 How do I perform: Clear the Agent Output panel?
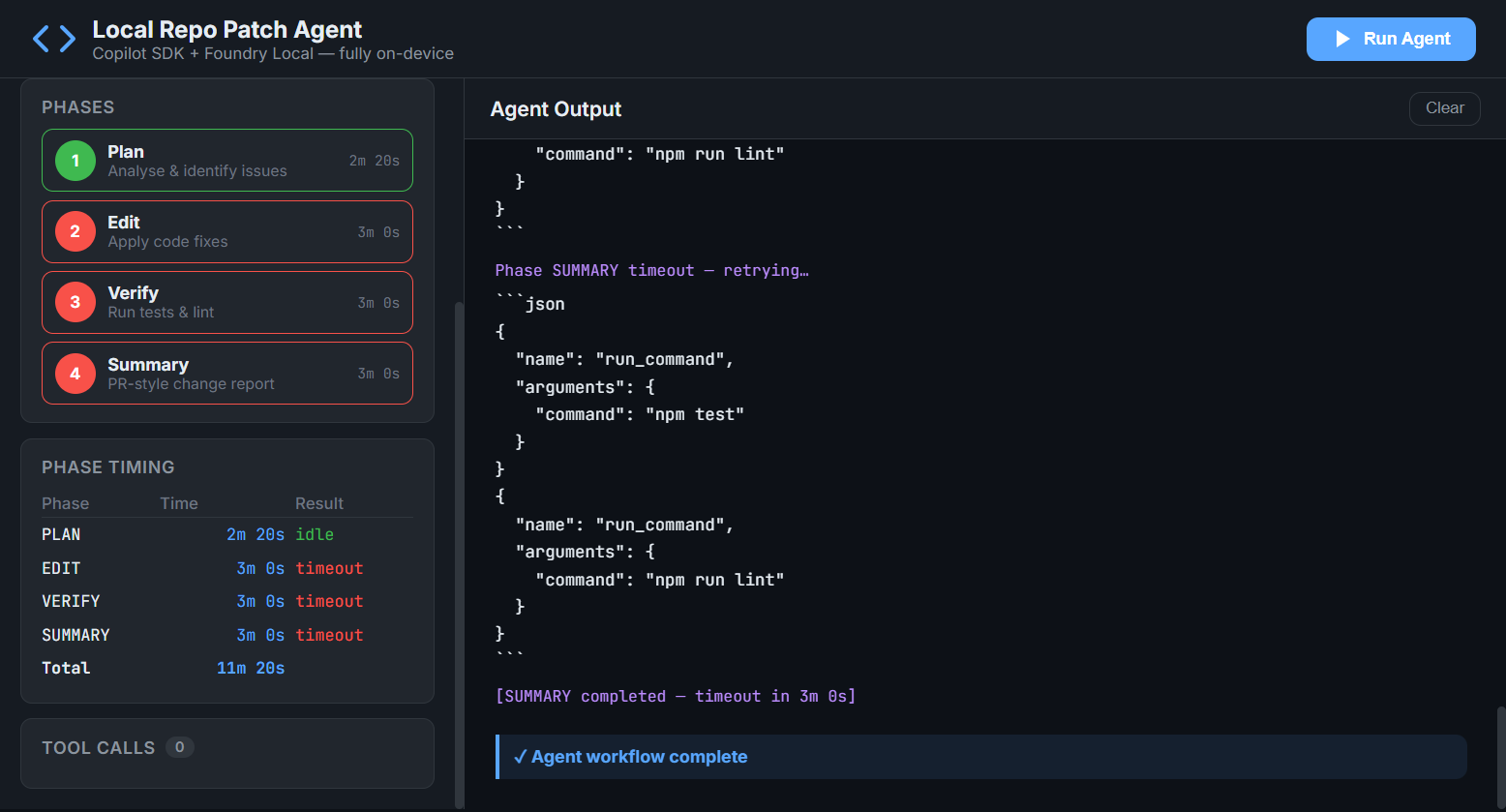coord(1444,108)
